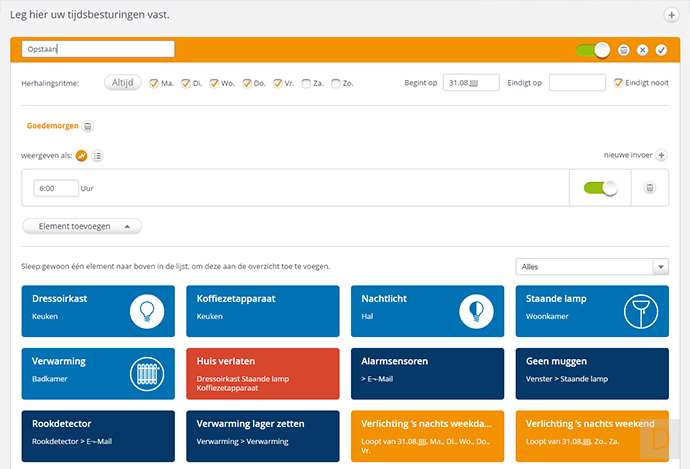Disable the 6:00 Uur entry toggle switch
This screenshot has height=469, width=690.
coord(600,187)
